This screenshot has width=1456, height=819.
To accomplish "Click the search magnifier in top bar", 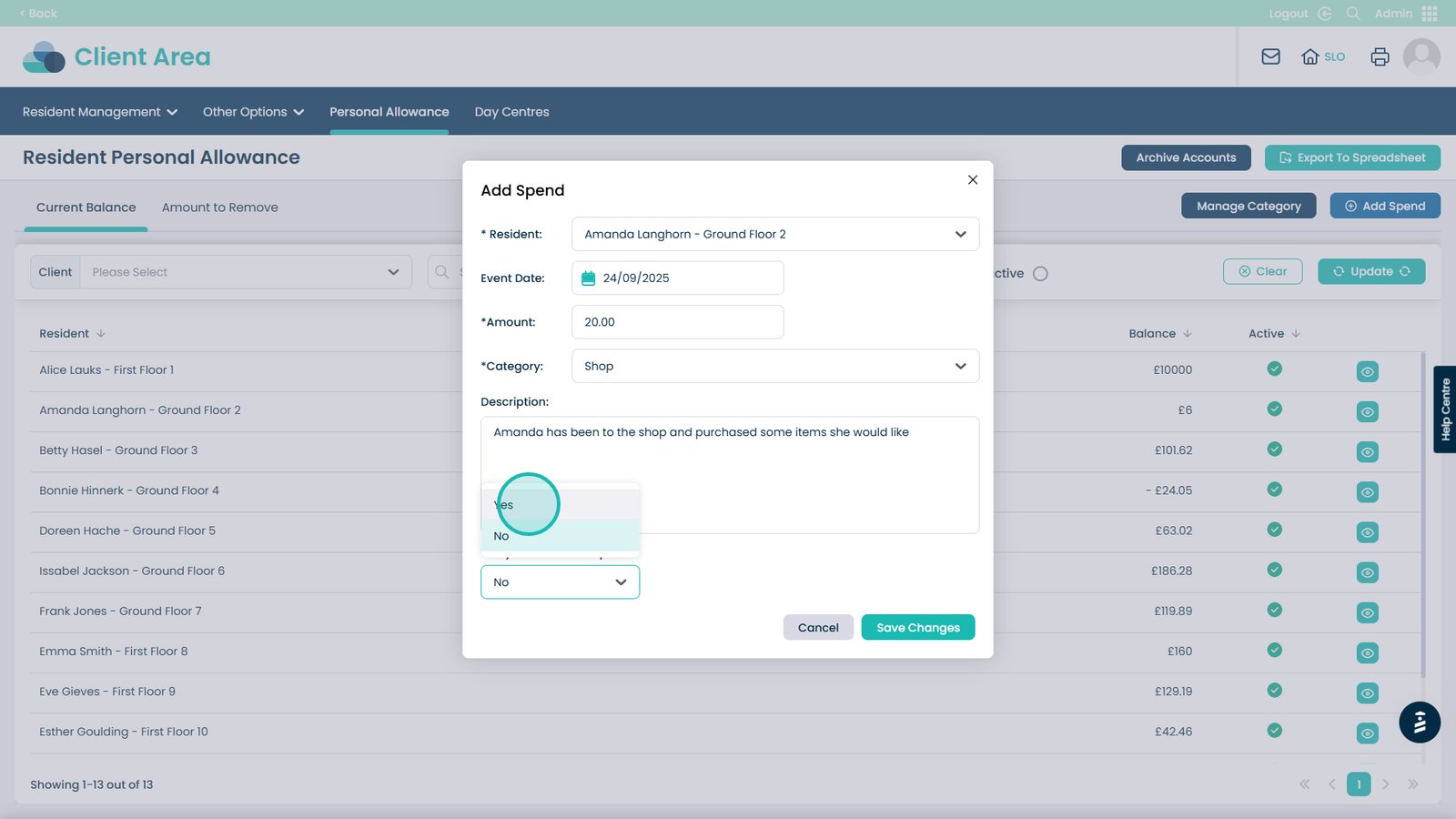I will point(1353,13).
